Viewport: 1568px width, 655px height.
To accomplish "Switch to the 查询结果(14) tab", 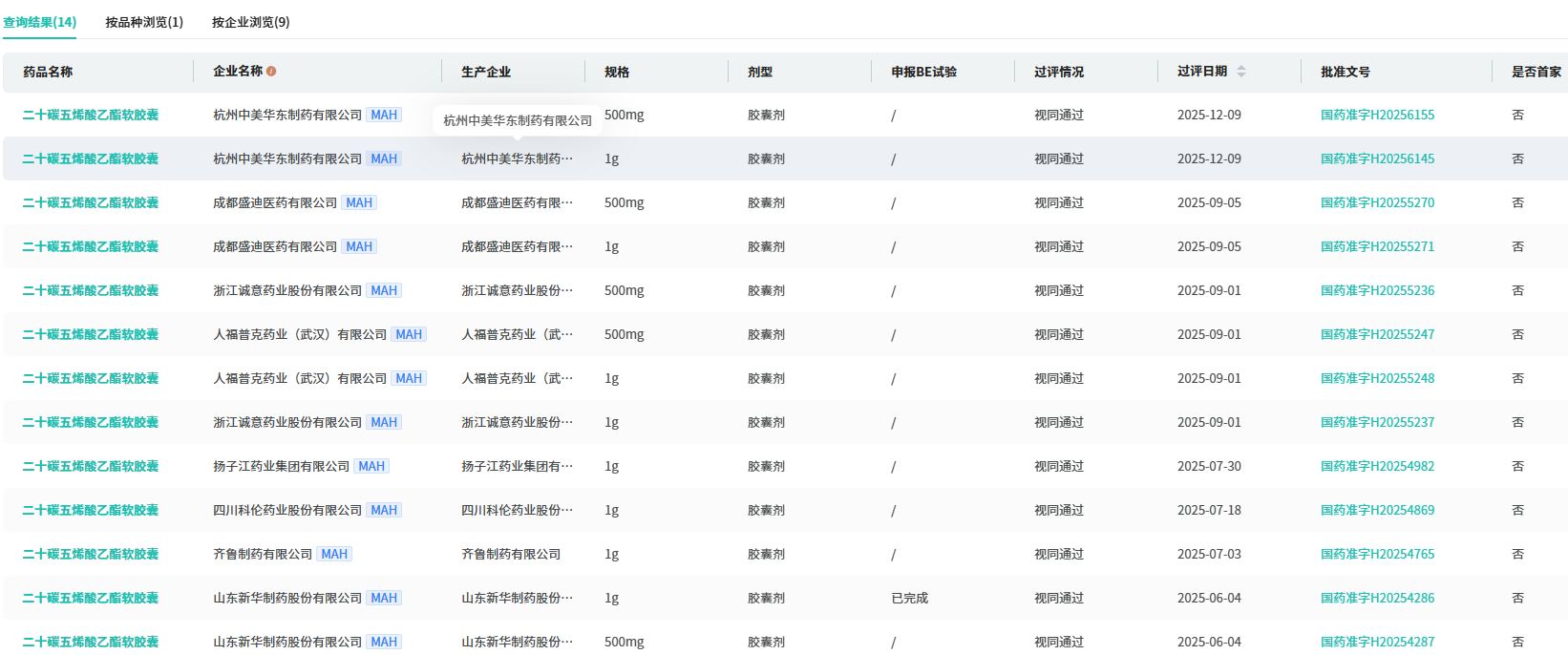I will click(x=39, y=22).
